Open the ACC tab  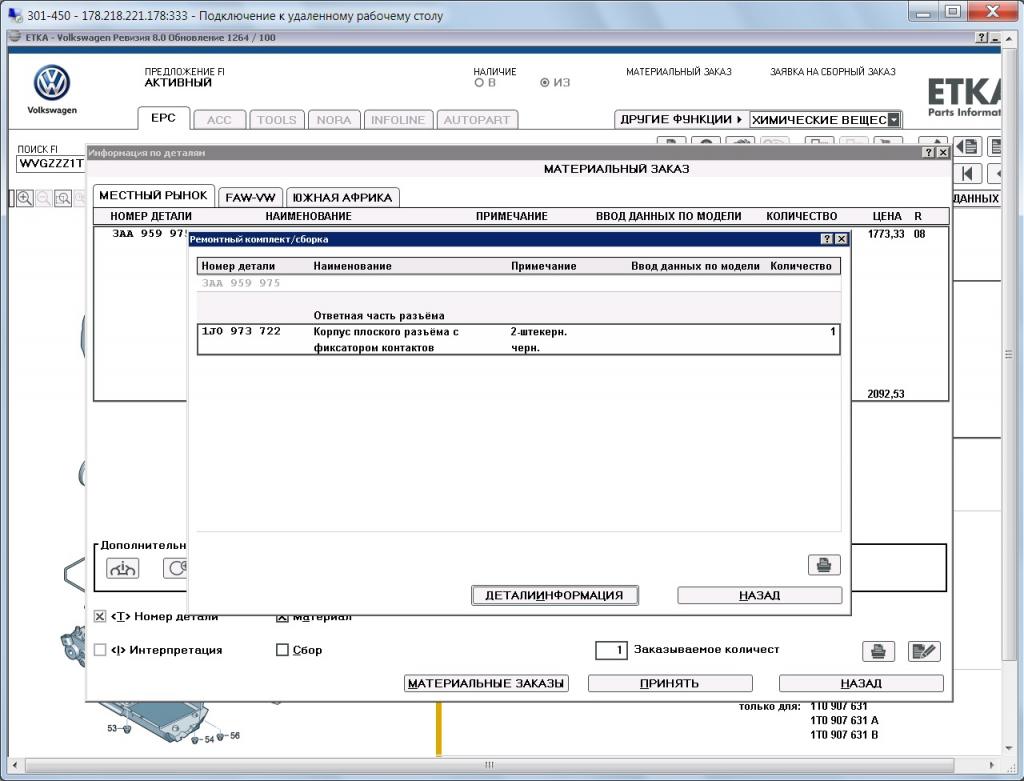(219, 120)
